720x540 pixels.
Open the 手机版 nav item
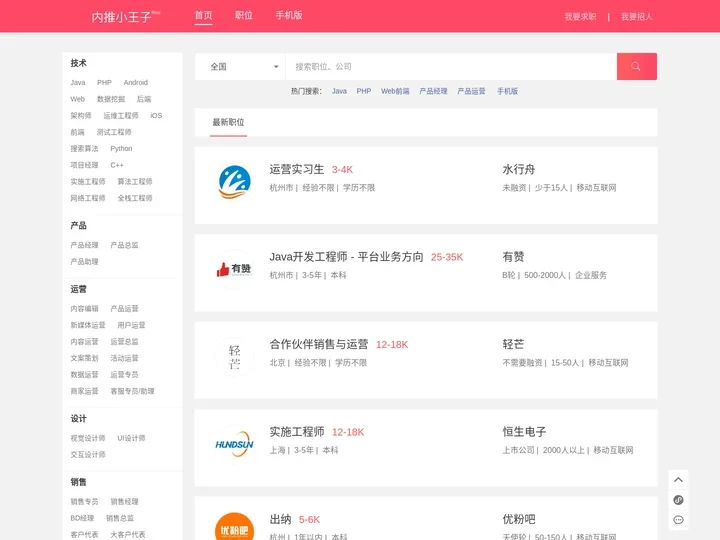point(289,15)
